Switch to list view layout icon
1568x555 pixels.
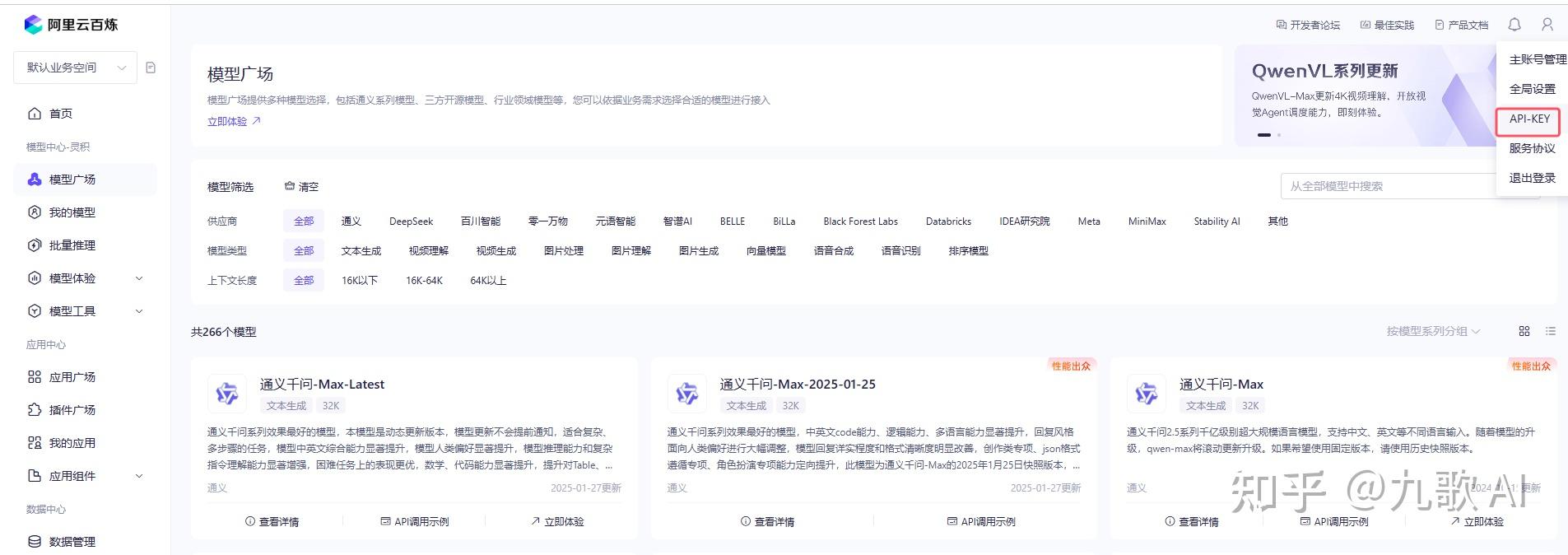1551,331
